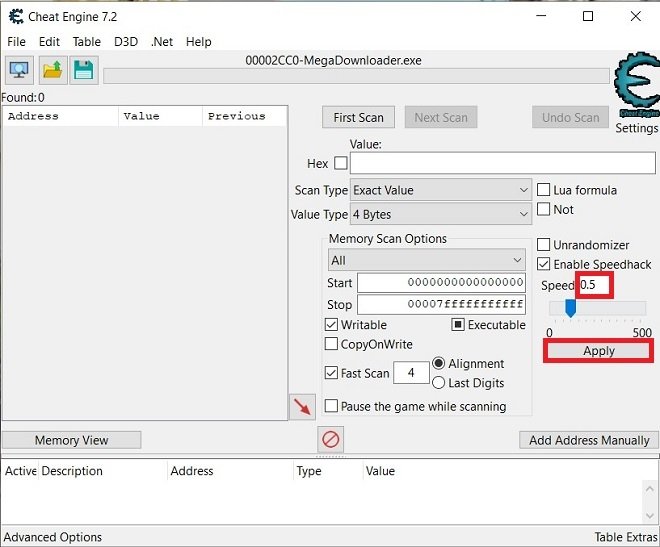Open the Table menu
The image size is (660, 547).
87,42
